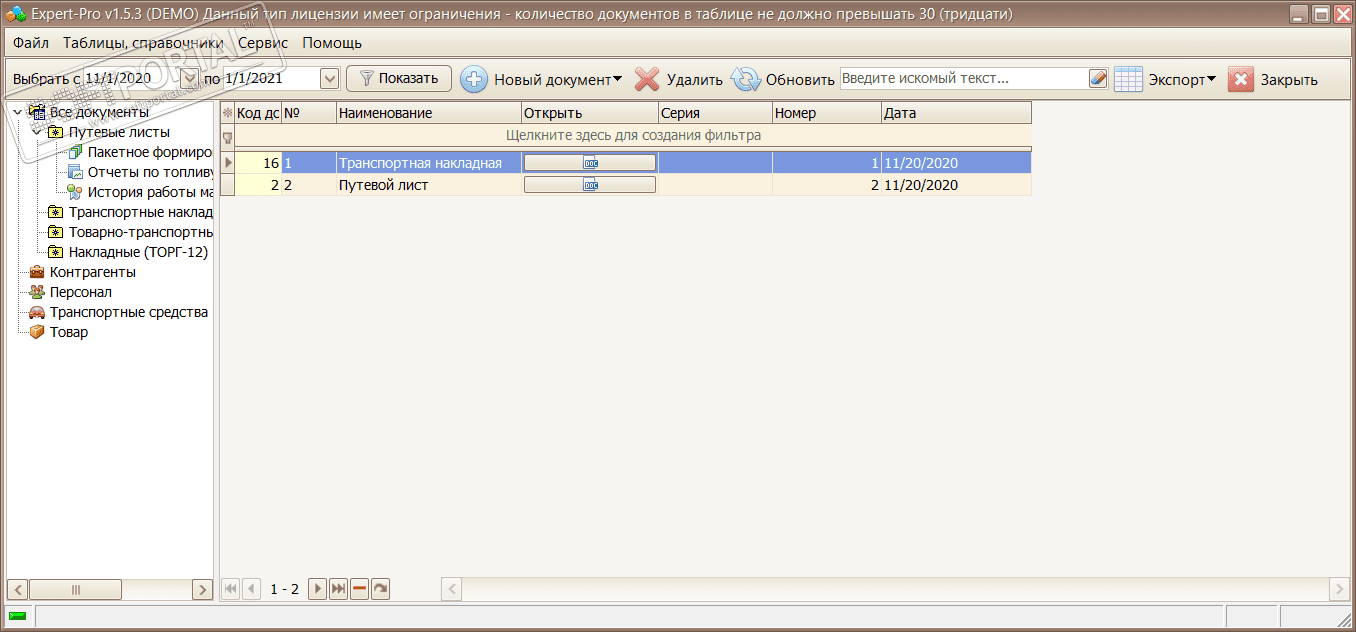Open Таблицы, справочники menu
This screenshot has width=1356, height=632.
143,43
